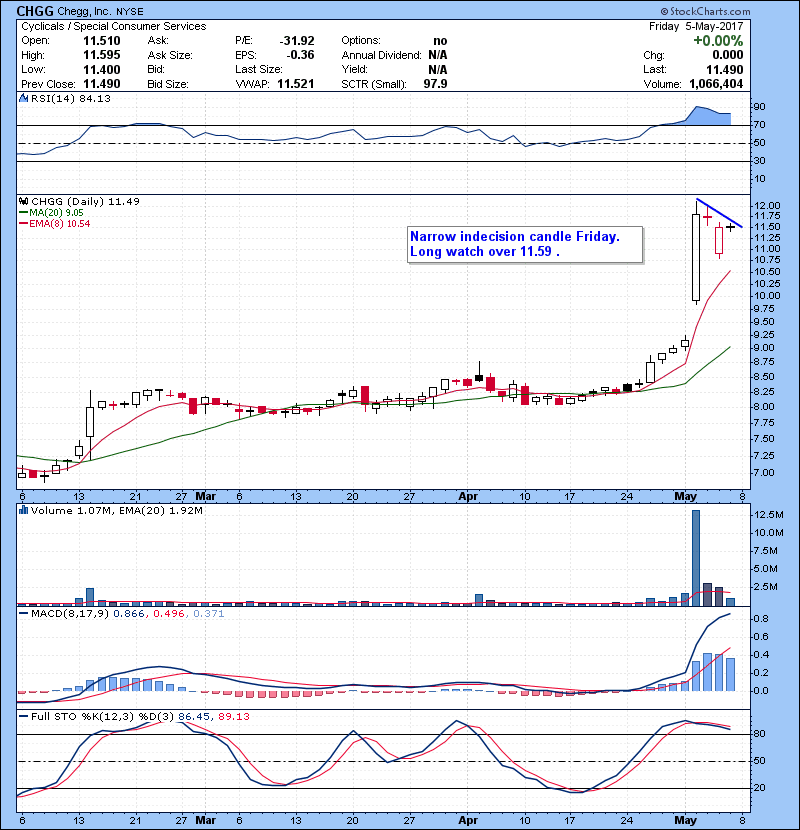Click the MACD histogram value 0.371
The image size is (800, 830).
tap(209, 614)
